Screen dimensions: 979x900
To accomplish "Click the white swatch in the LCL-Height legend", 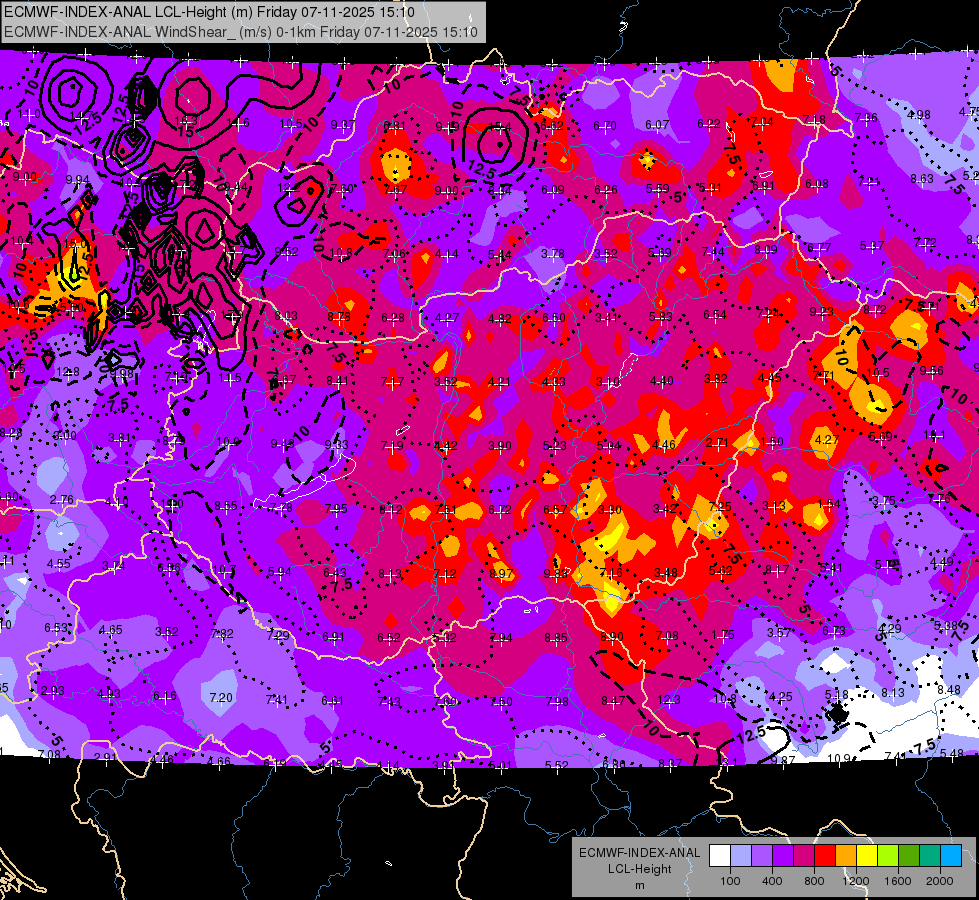I will click(720, 856).
